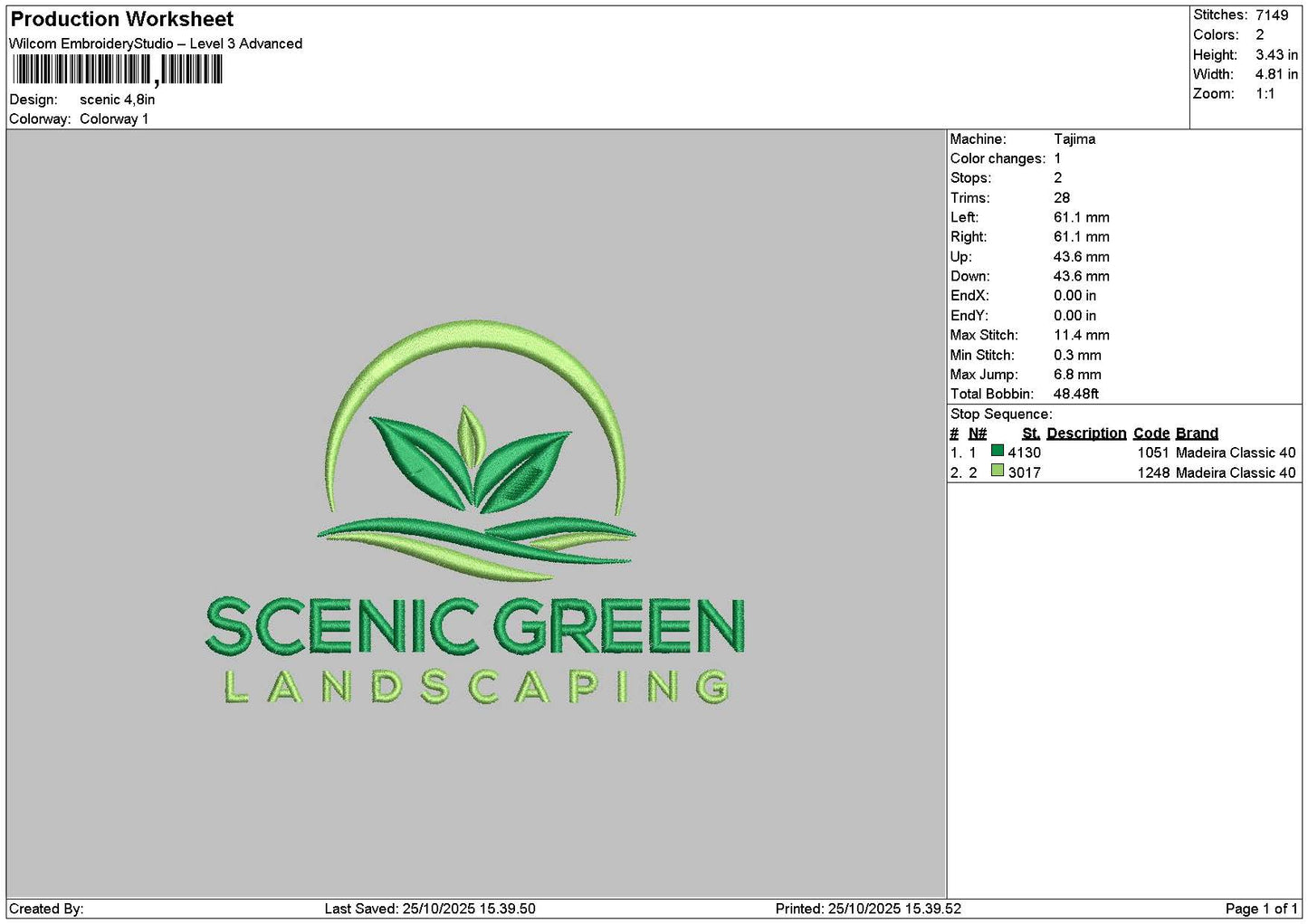Click the Zoom value 1:1
The width and height of the screenshot is (1308, 924).
pos(1265,94)
